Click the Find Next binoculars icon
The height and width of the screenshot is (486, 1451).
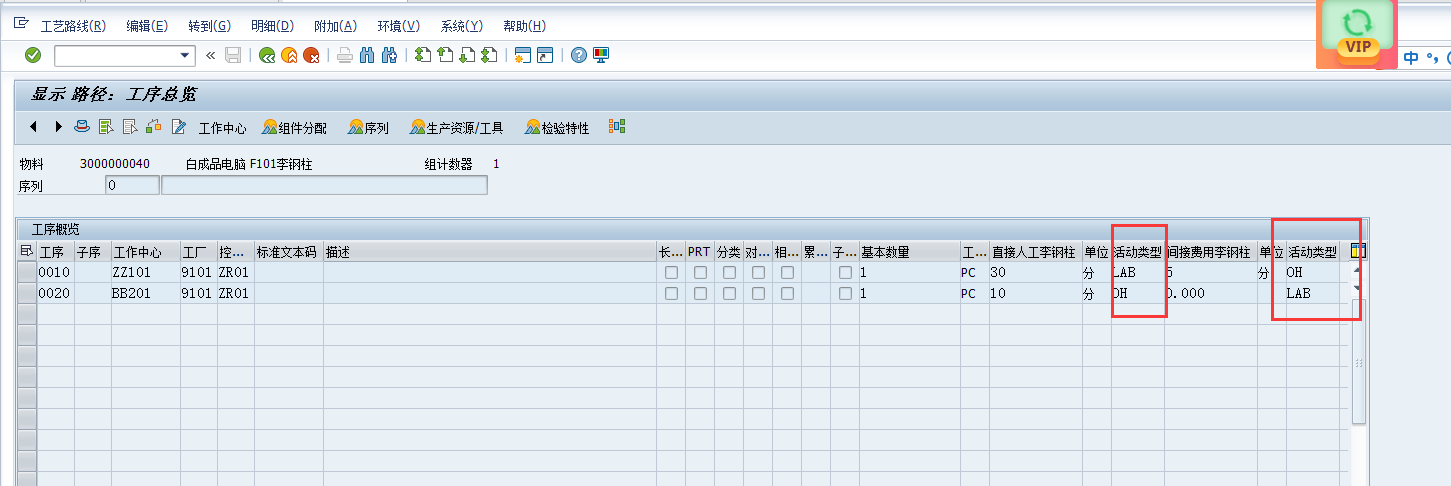tap(389, 55)
